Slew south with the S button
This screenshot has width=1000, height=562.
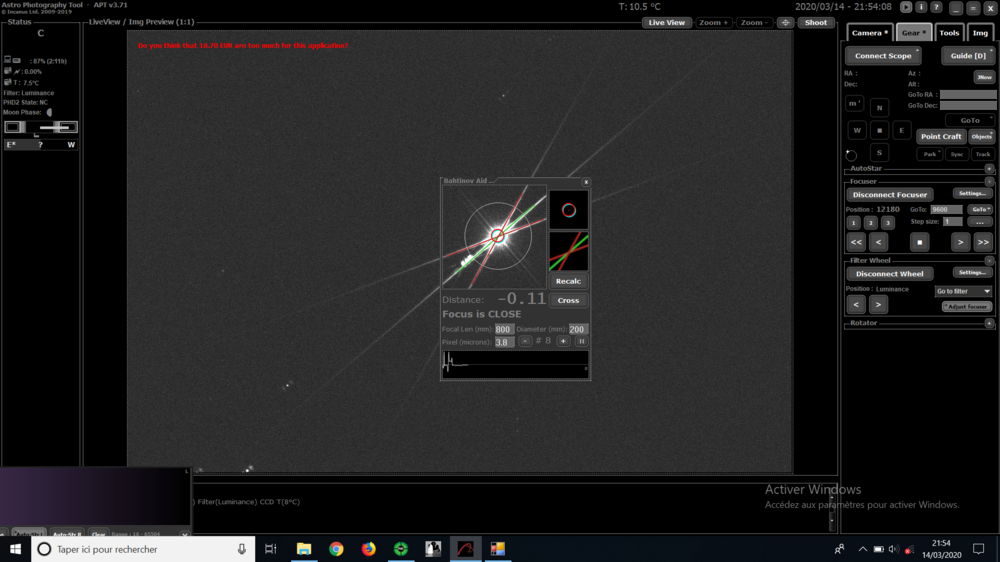click(x=879, y=152)
